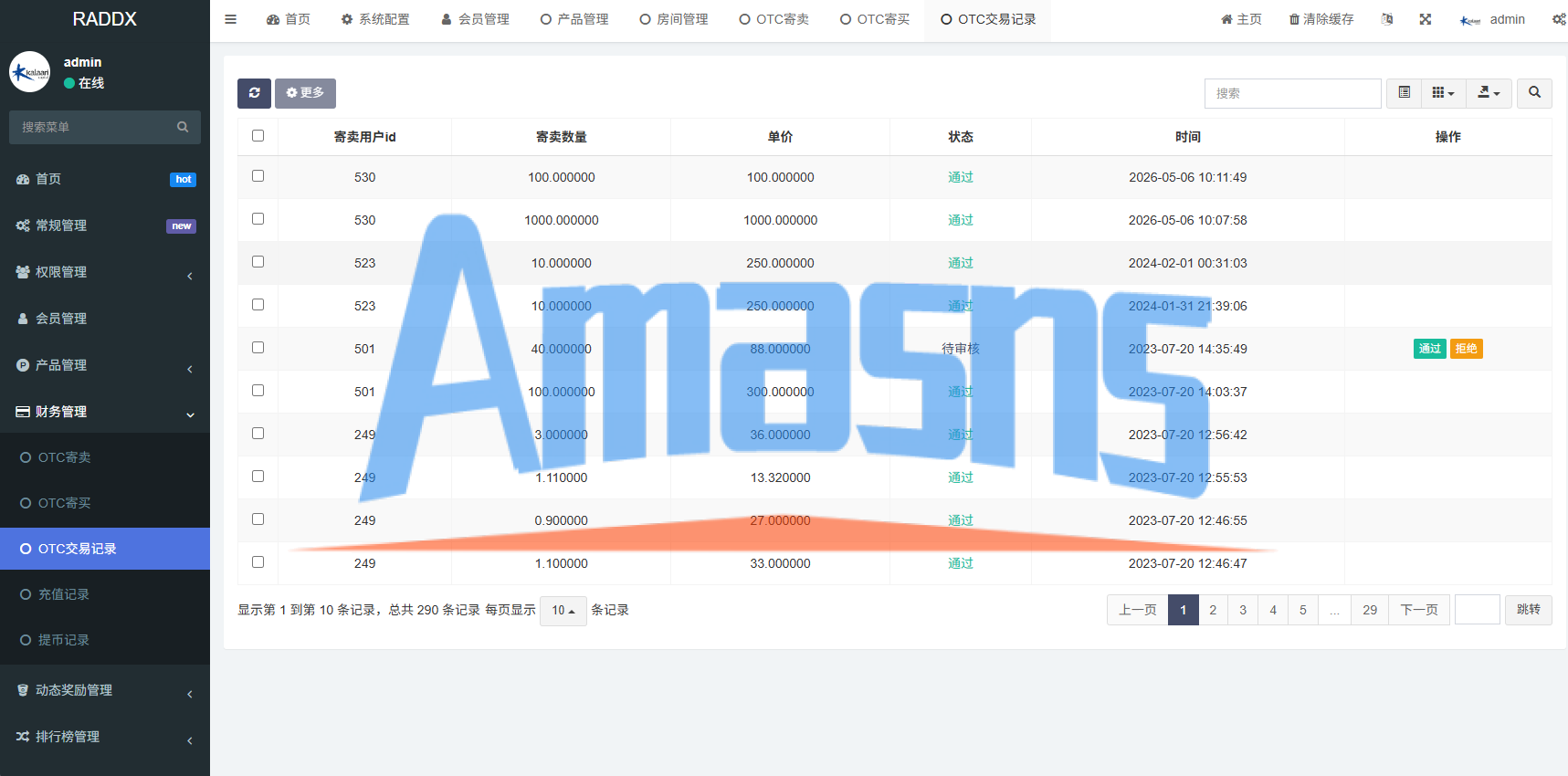This screenshot has width=1568, height=776.
Task: Check the row dated 2024-01-31 21:39:06
Action: pyautogui.click(x=258, y=304)
